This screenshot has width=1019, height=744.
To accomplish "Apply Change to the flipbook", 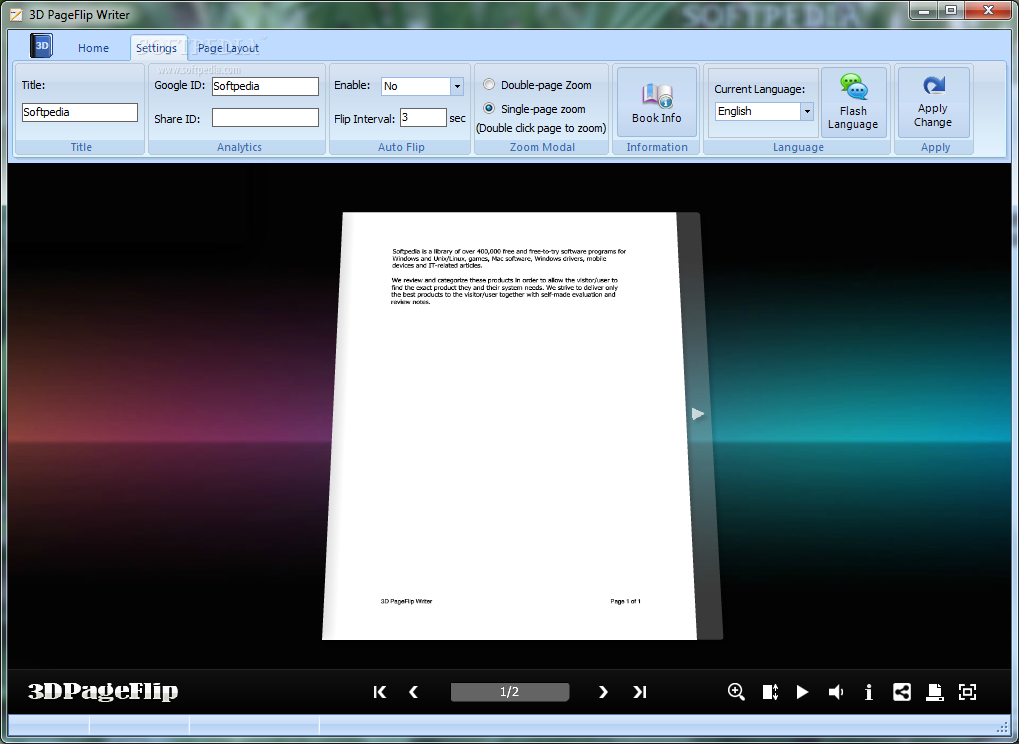I will (933, 102).
